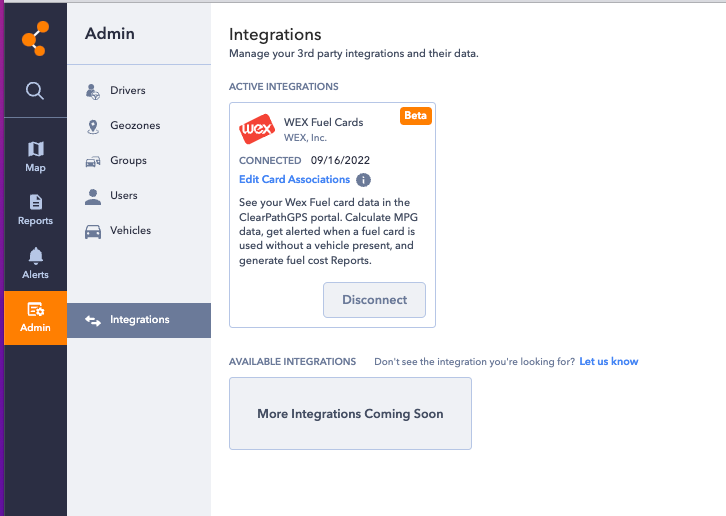Click the Drivers person icon
The height and width of the screenshot is (516, 726).
pos(93,91)
